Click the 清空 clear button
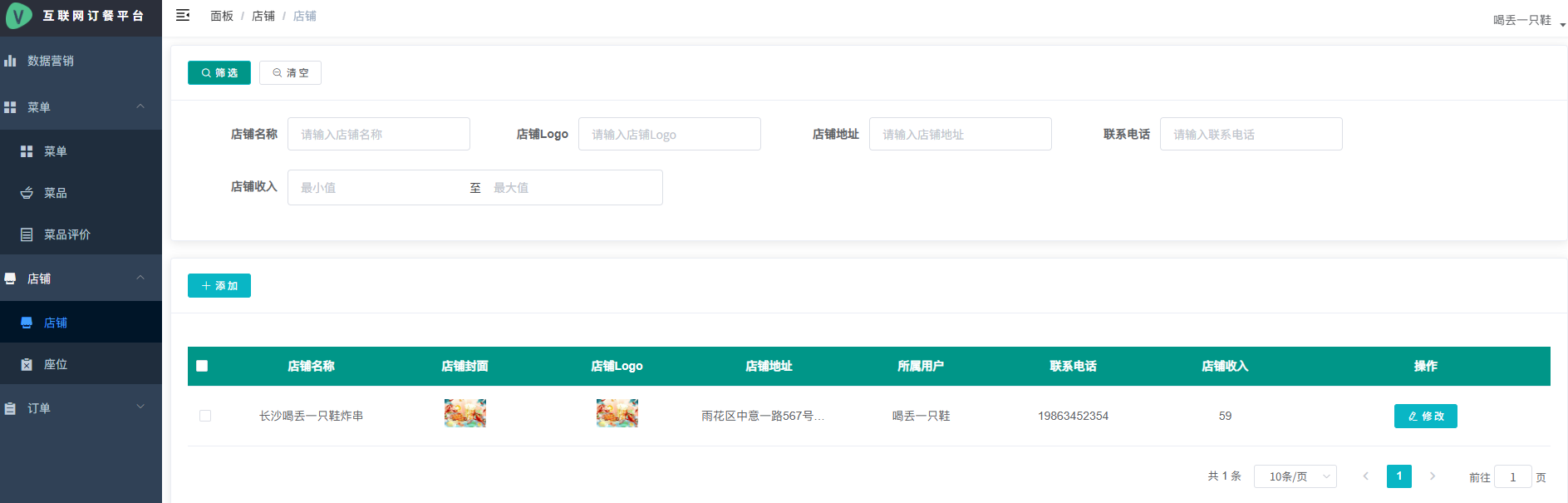 (x=290, y=73)
